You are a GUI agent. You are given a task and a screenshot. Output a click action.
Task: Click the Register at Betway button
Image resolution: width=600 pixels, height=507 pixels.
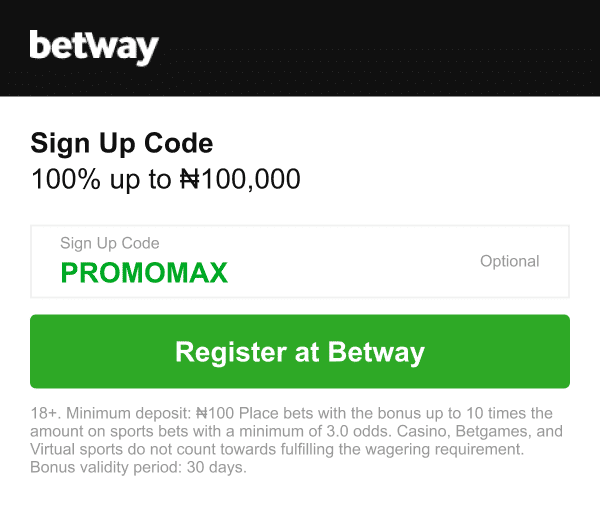tap(300, 352)
